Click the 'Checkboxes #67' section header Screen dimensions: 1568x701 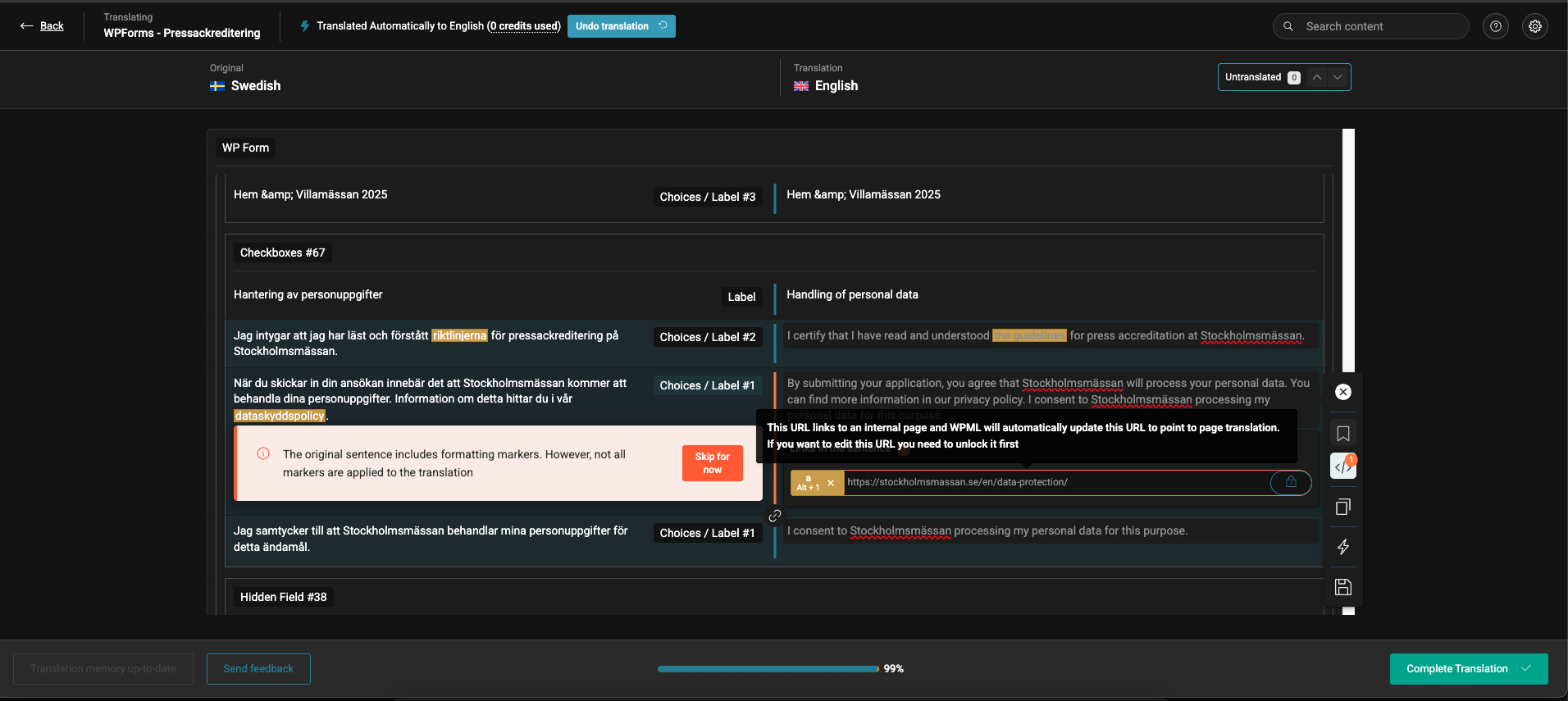click(x=283, y=253)
